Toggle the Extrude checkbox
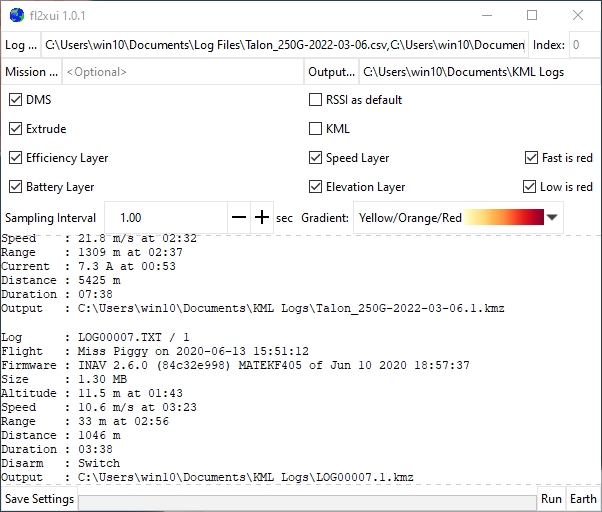 tap(16, 129)
